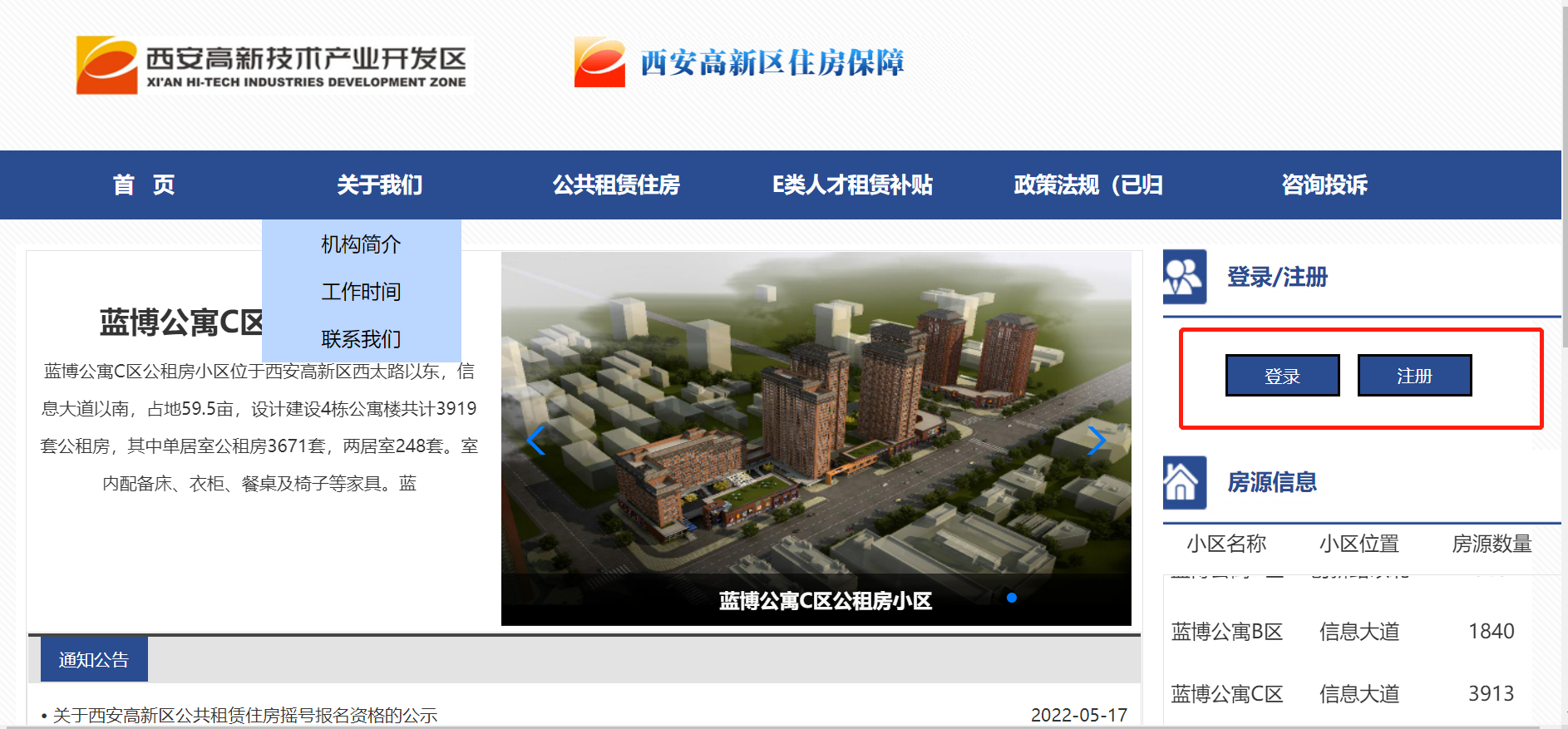Viewport: 1568px width, 729px height.
Task: Click the 登录/注册 heading
Action: [1277, 277]
